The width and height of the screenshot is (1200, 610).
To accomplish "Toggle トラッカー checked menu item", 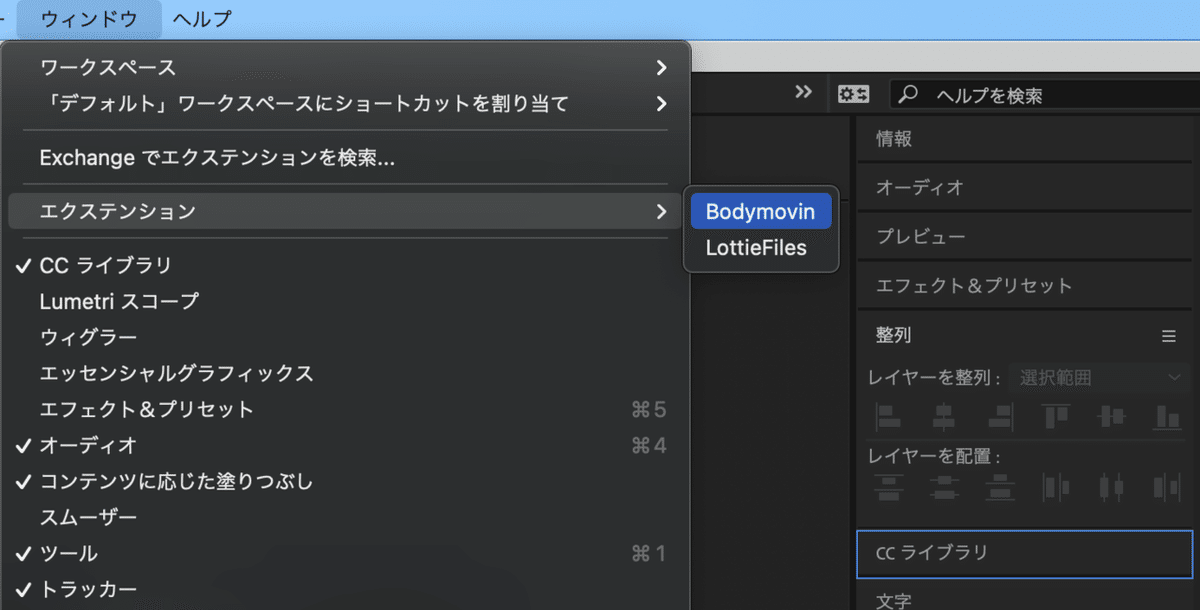I will pos(346,589).
